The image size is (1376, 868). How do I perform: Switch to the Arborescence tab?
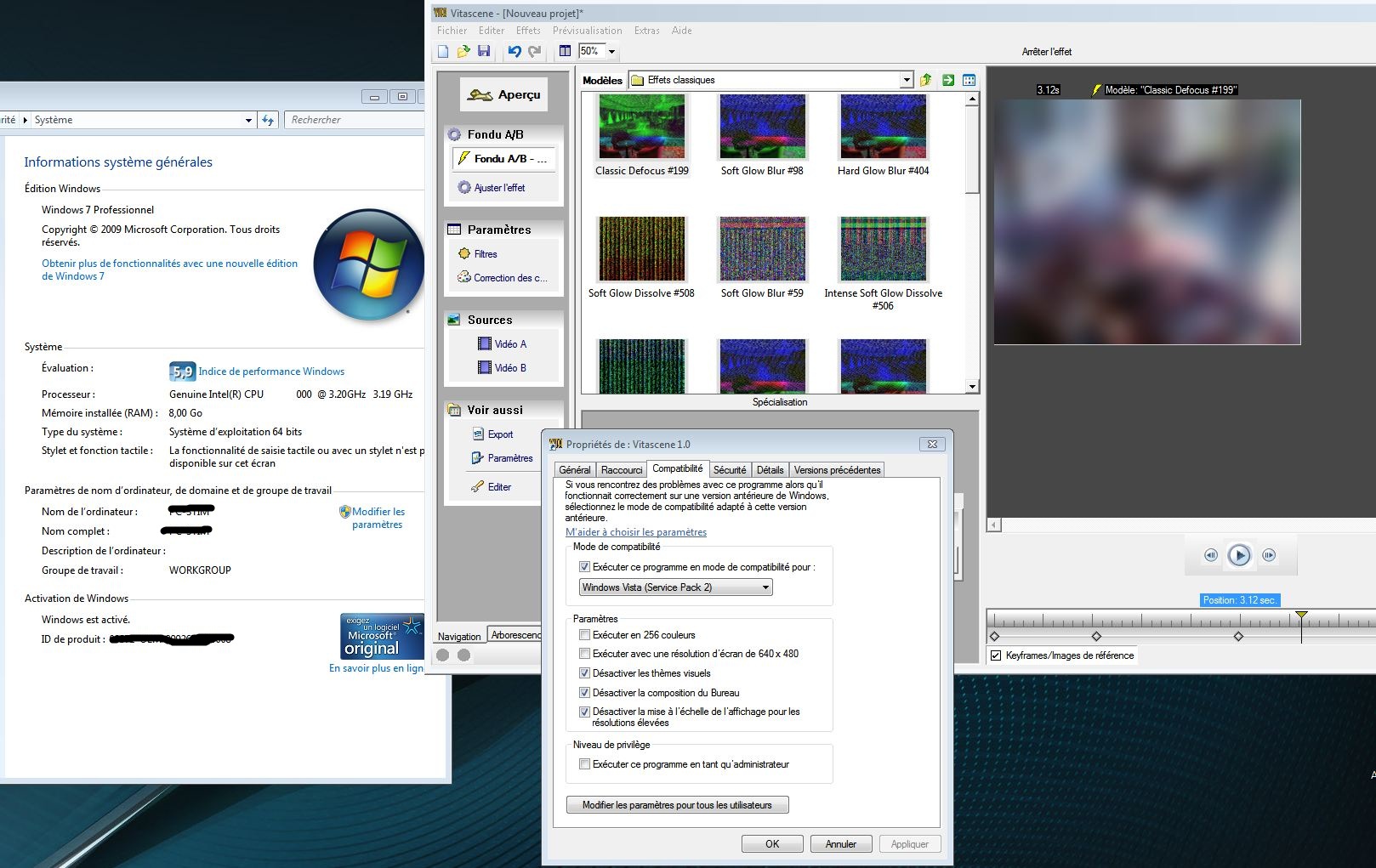pos(515,635)
